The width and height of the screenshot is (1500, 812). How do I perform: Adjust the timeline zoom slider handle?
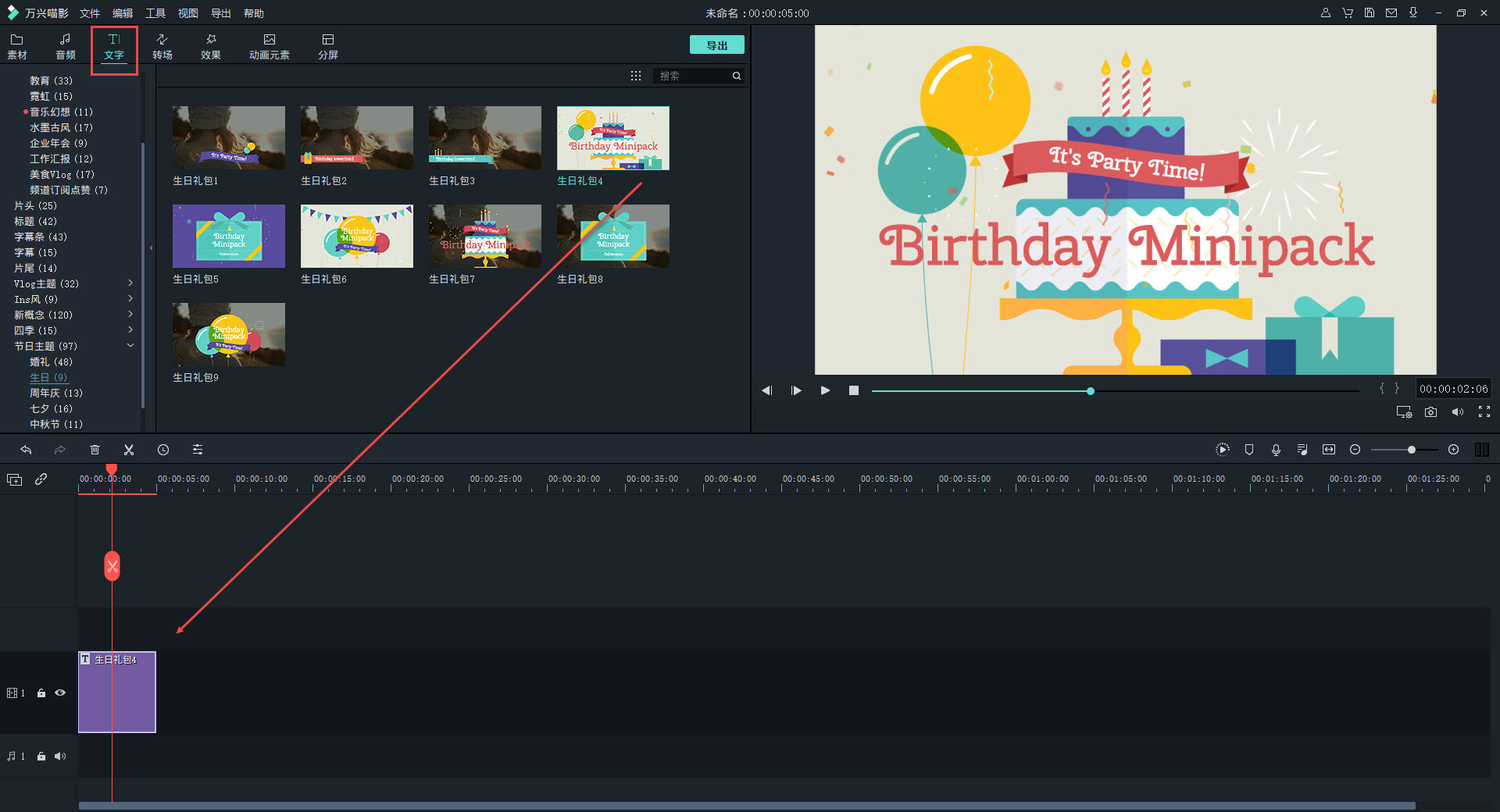click(x=1411, y=450)
